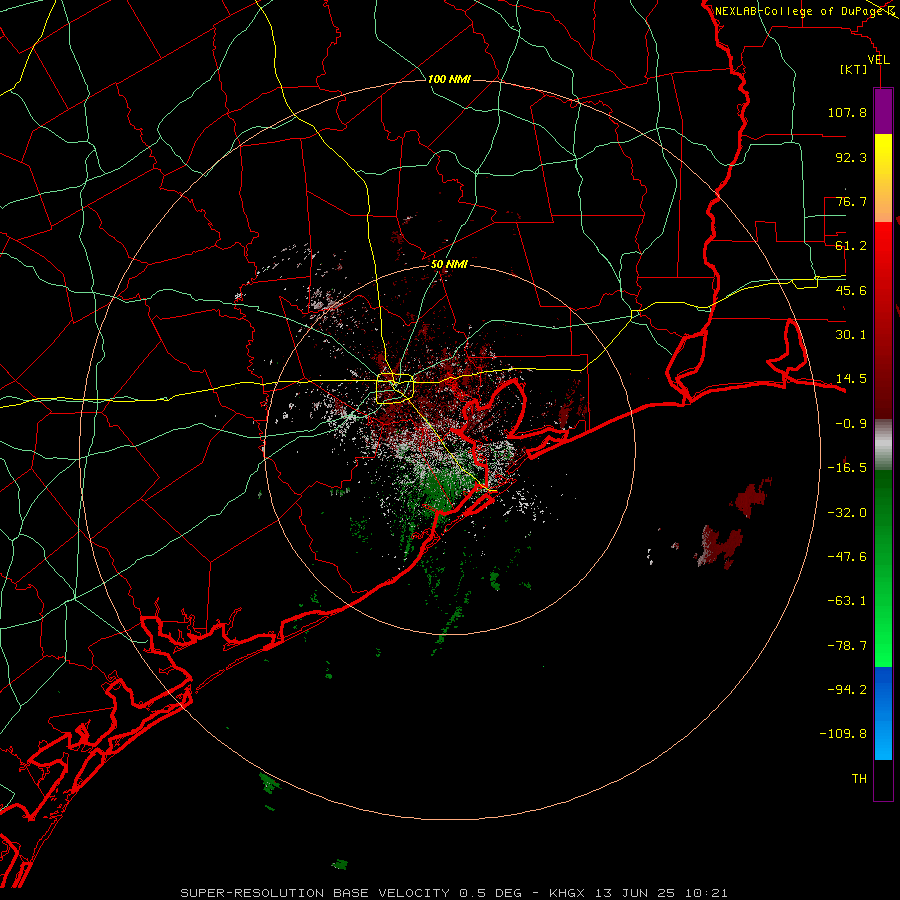Screen dimensions: 900x900
Task: Click the VEL legend title
Action: pyautogui.click(x=878, y=60)
